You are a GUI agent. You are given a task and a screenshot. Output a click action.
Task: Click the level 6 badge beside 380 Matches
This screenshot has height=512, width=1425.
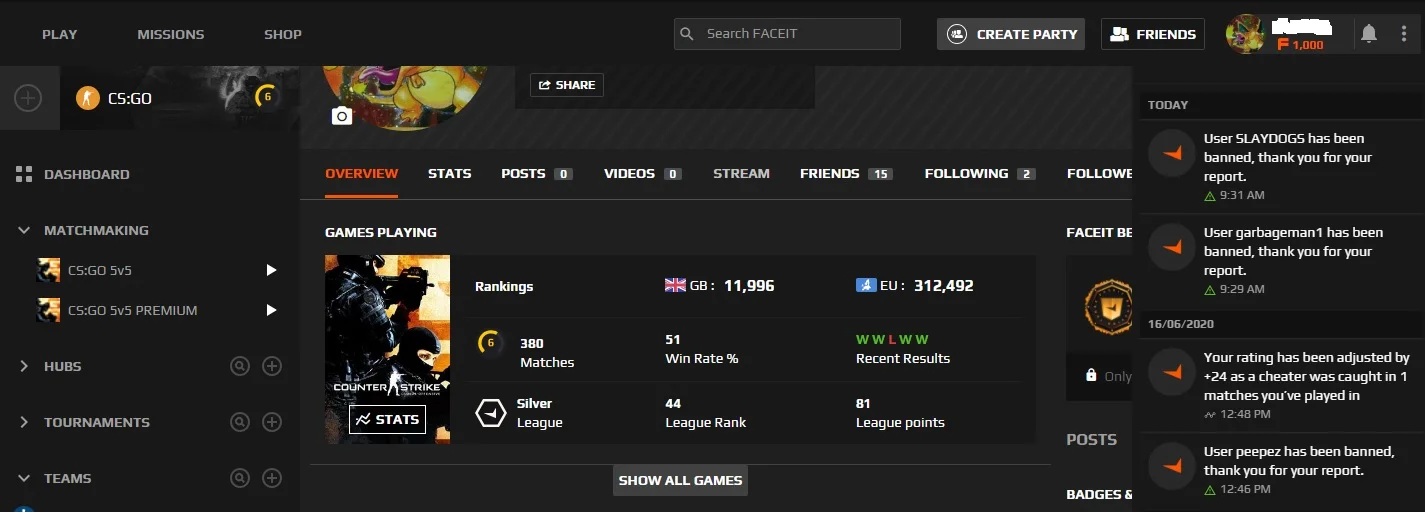pyautogui.click(x=489, y=343)
